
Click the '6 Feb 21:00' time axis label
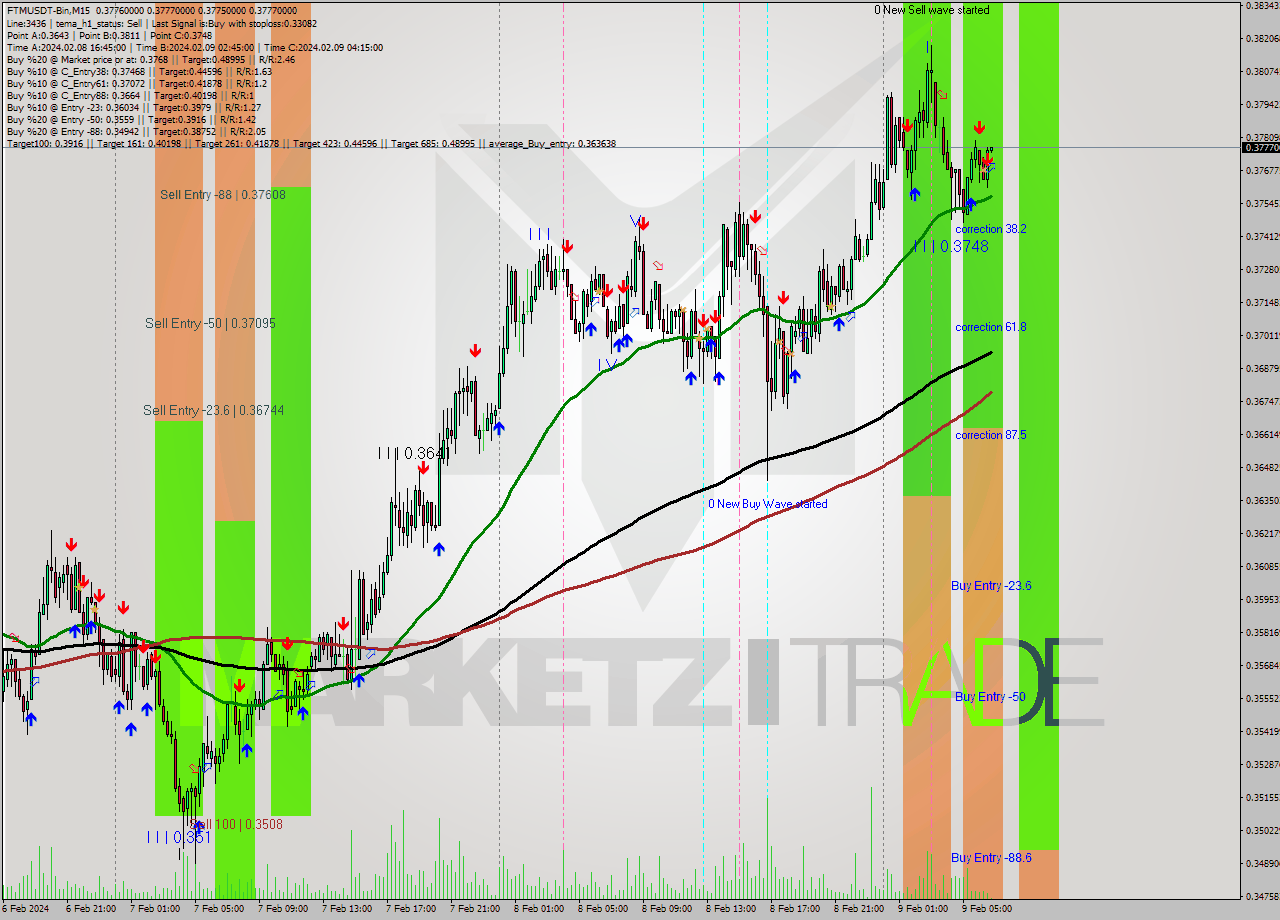point(90,909)
